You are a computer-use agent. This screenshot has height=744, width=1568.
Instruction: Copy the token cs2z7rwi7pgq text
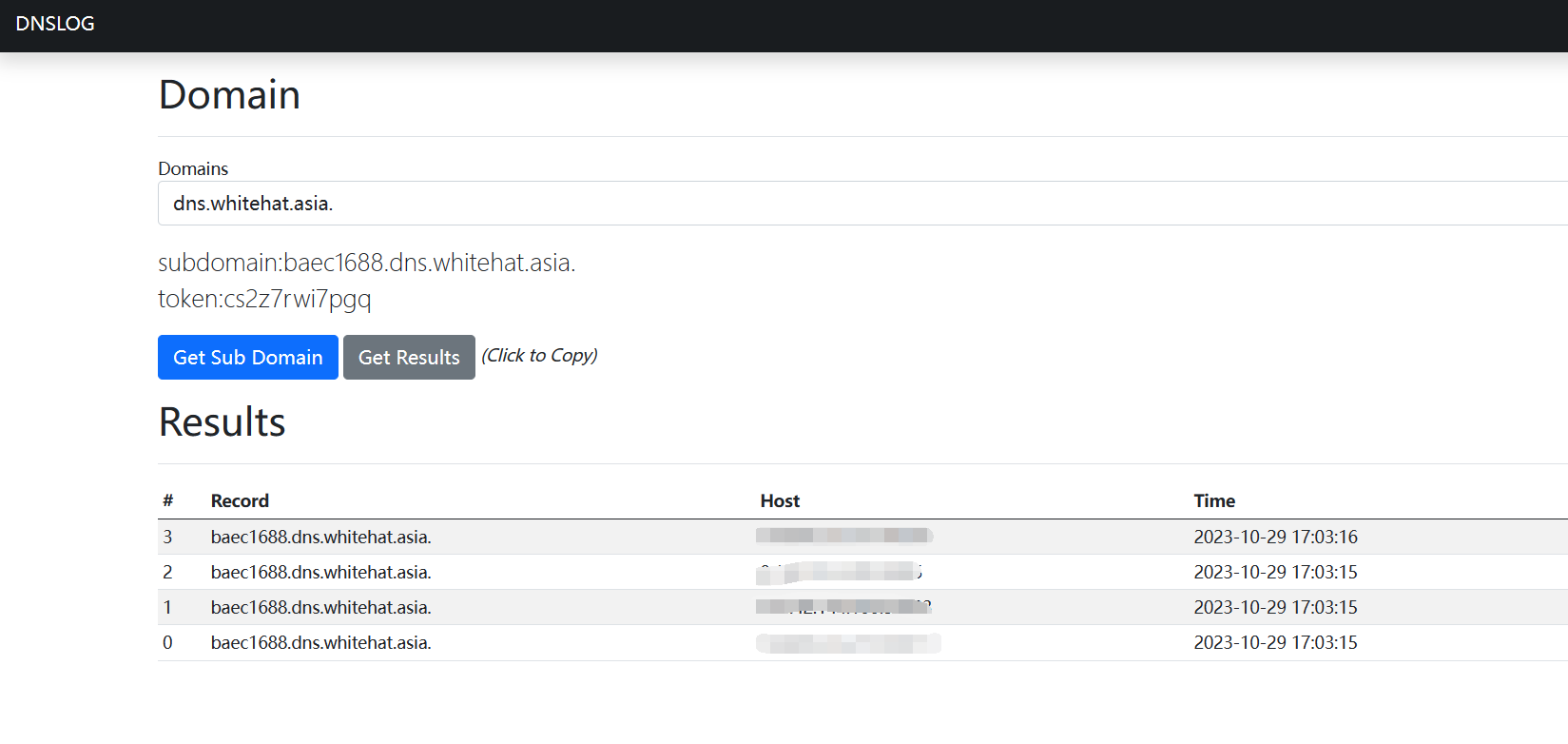tap(264, 299)
